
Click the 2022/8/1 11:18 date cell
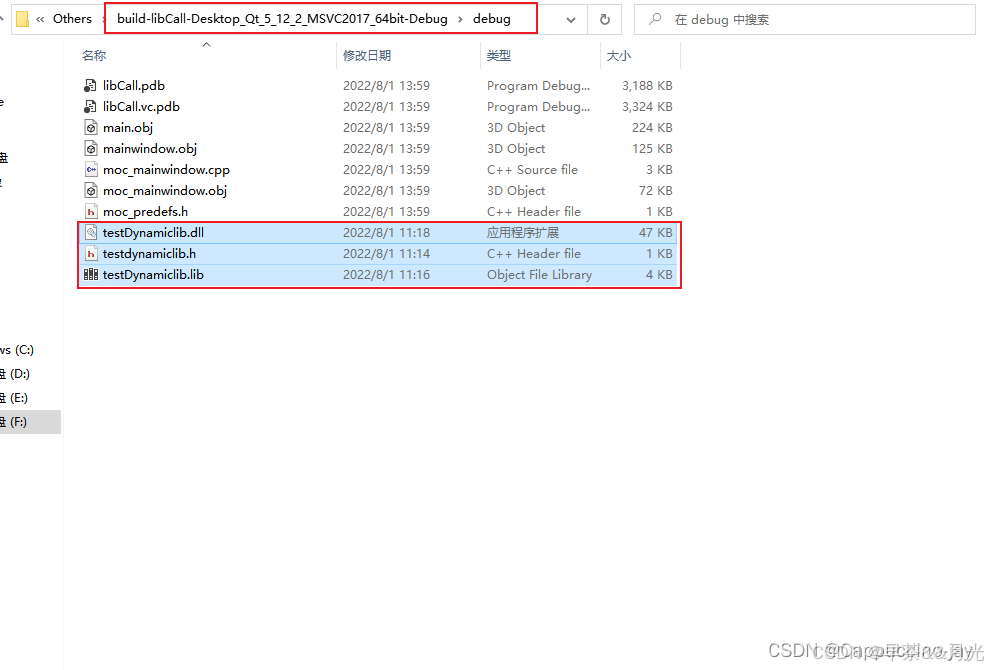coord(386,233)
